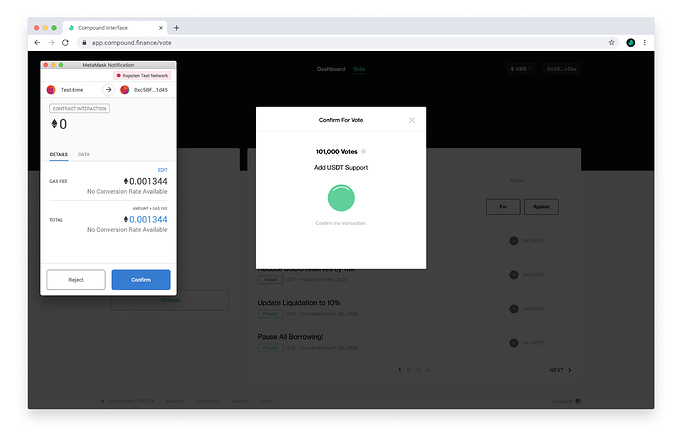Select the Compound Interface browser tab
690x440 pixels.
pos(114,28)
